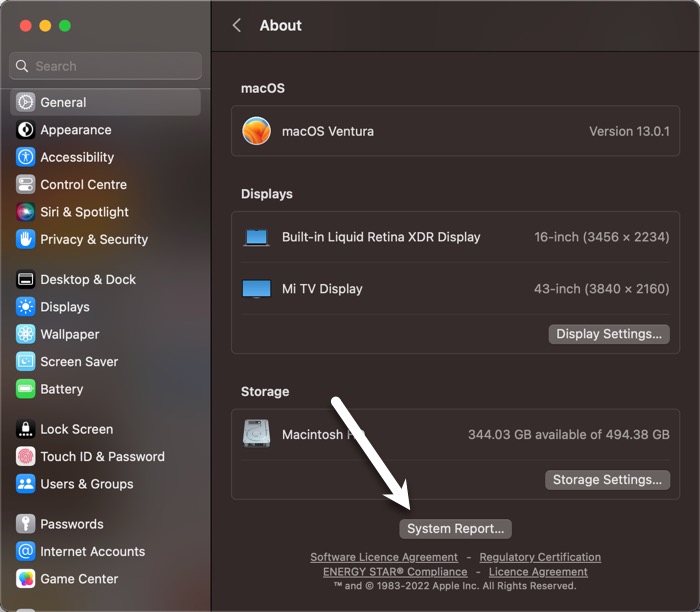Image resolution: width=700 pixels, height=612 pixels.
Task: Click the Desktop & Dock icon
Action: 25,279
